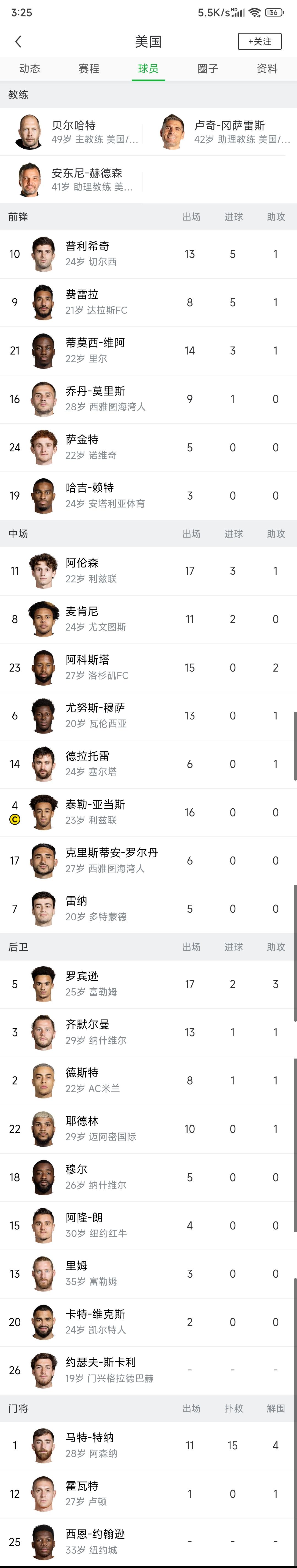The width and height of the screenshot is (297, 1568).
Task: Open the 资料 tab
Action: [x=267, y=69]
